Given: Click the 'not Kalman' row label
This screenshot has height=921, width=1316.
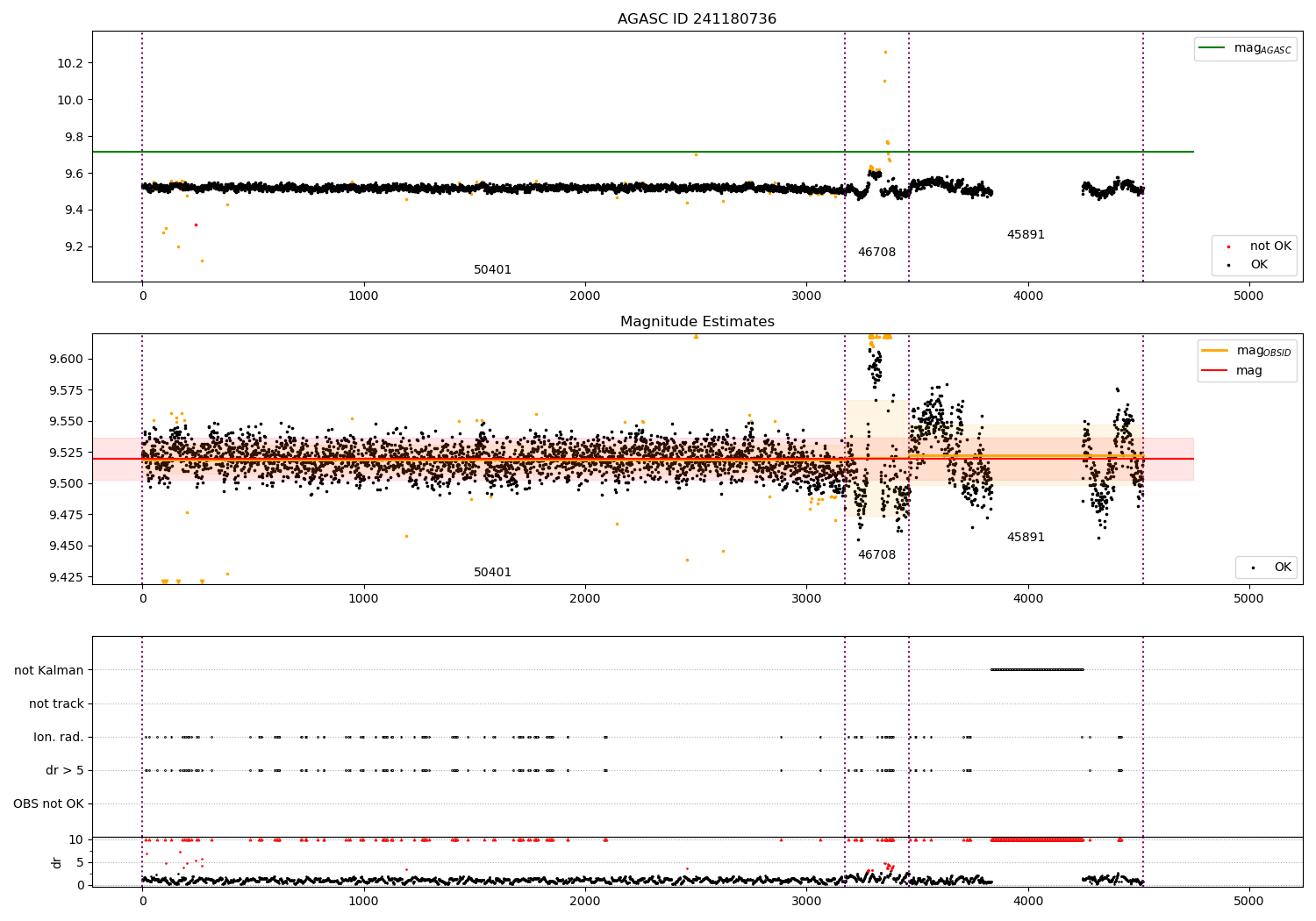Looking at the screenshot, I should click(x=49, y=670).
